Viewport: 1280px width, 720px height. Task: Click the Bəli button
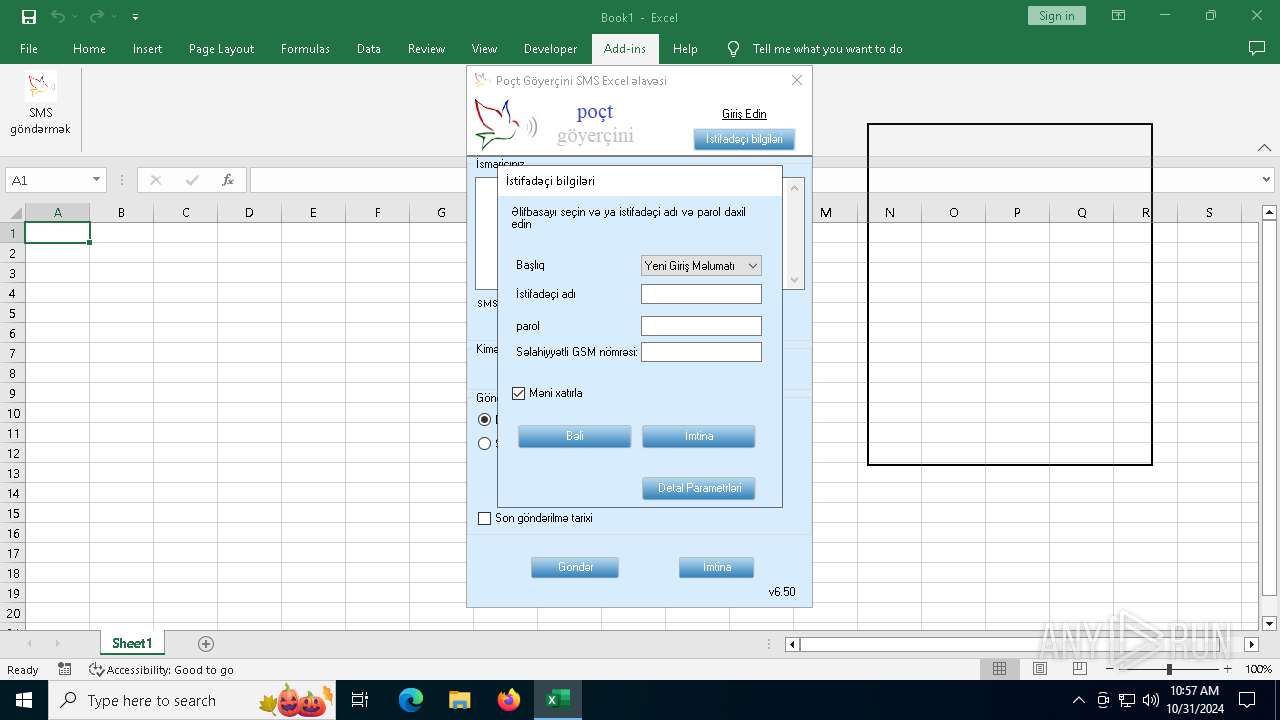(575, 436)
